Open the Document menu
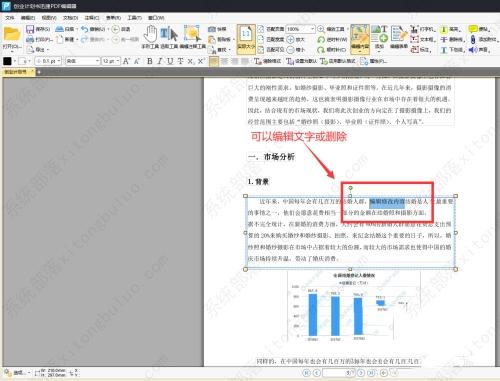Screen dimensions: 500x381 [70, 17]
